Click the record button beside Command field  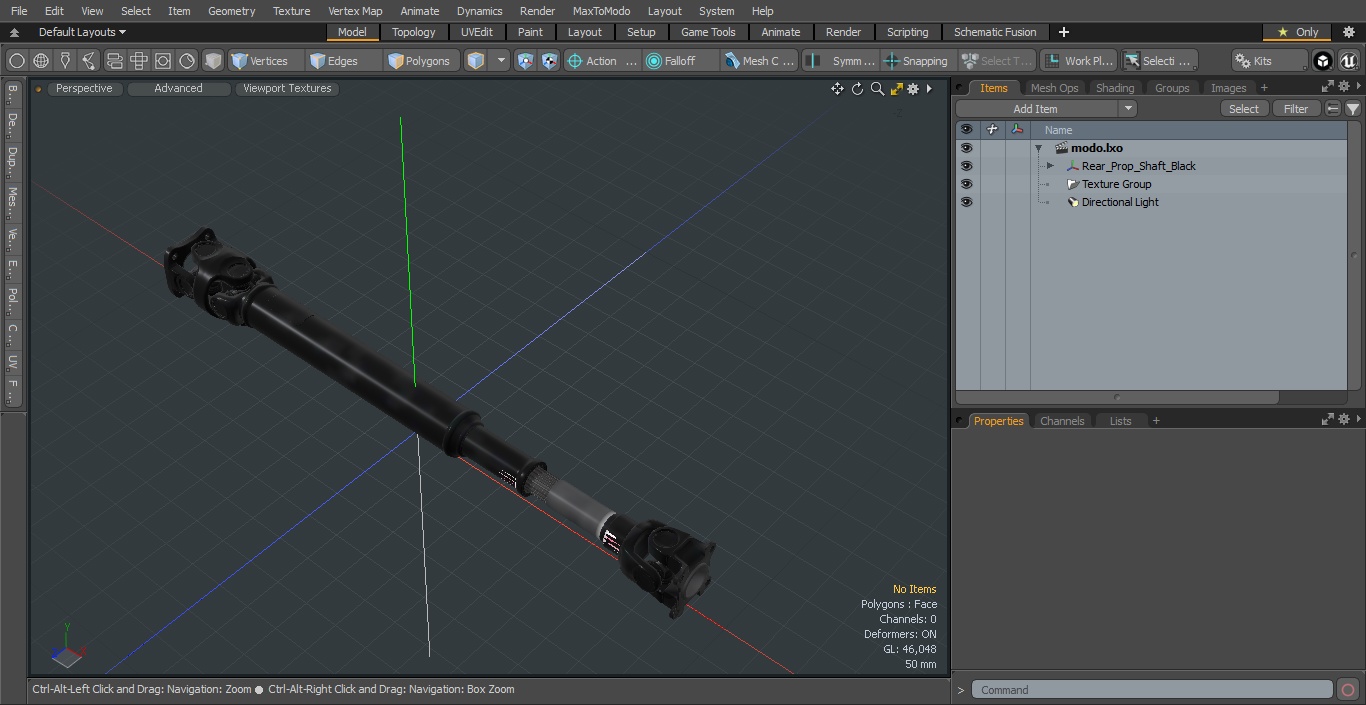click(x=1348, y=690)
